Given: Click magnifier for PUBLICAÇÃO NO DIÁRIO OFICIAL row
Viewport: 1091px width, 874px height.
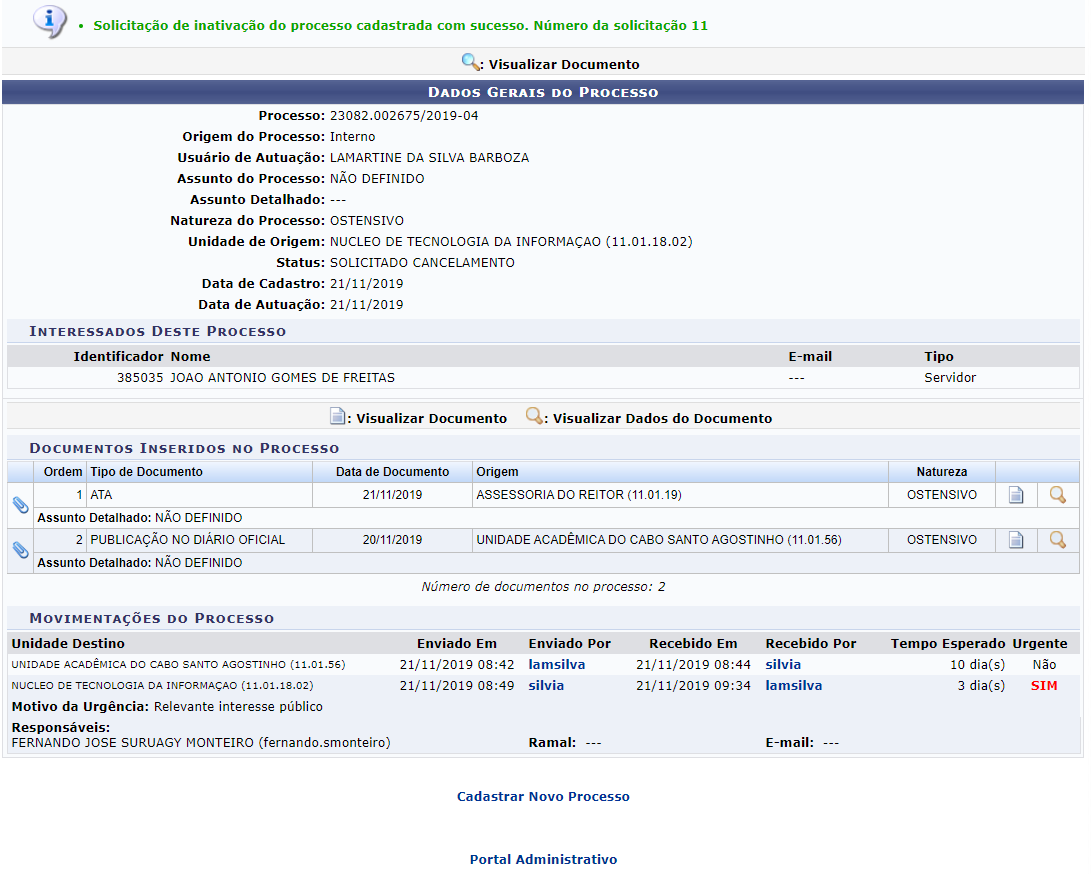Looking at the screenshot, I should point(1058,540).
